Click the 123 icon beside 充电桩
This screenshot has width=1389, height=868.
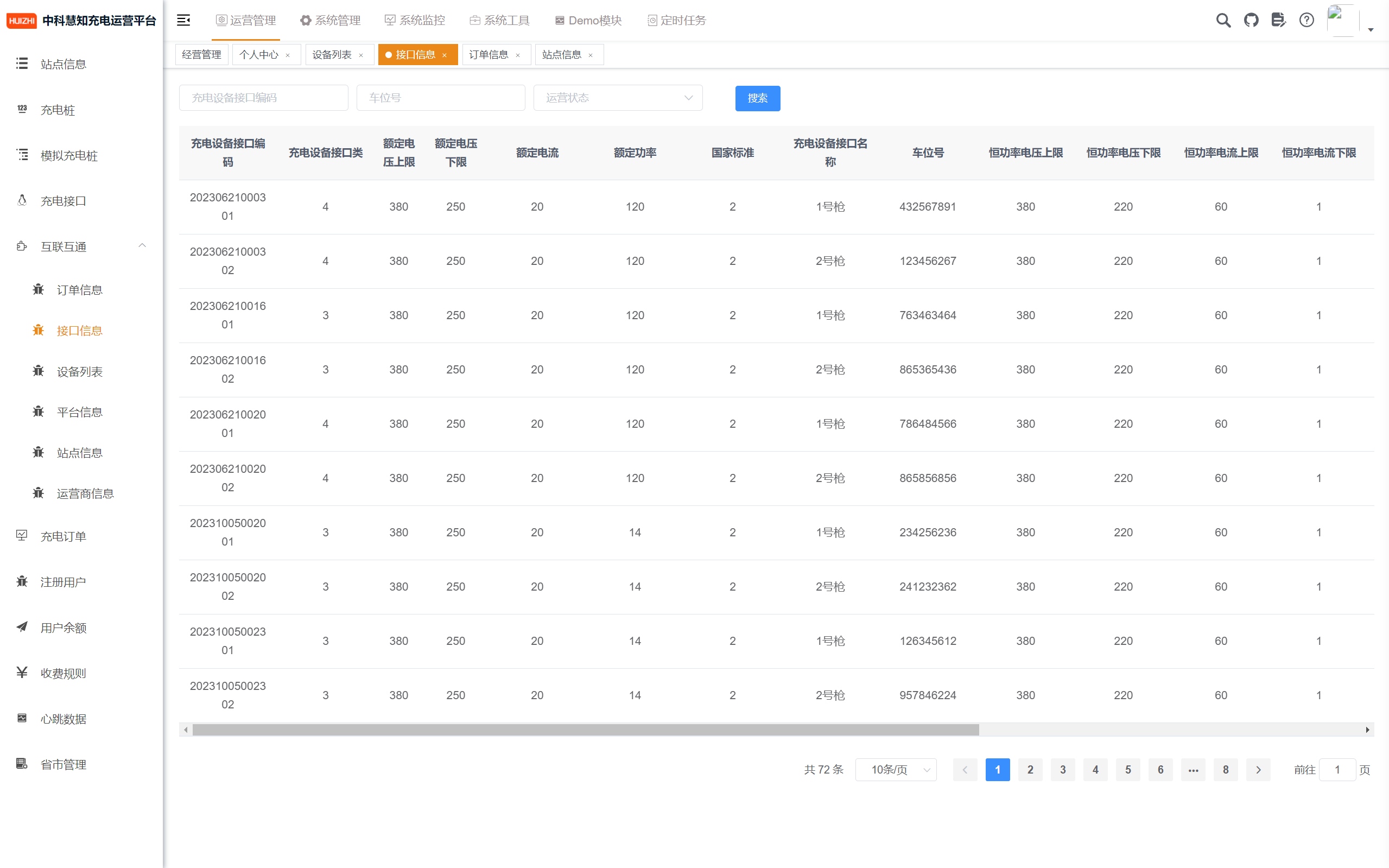tap(22, 109)
